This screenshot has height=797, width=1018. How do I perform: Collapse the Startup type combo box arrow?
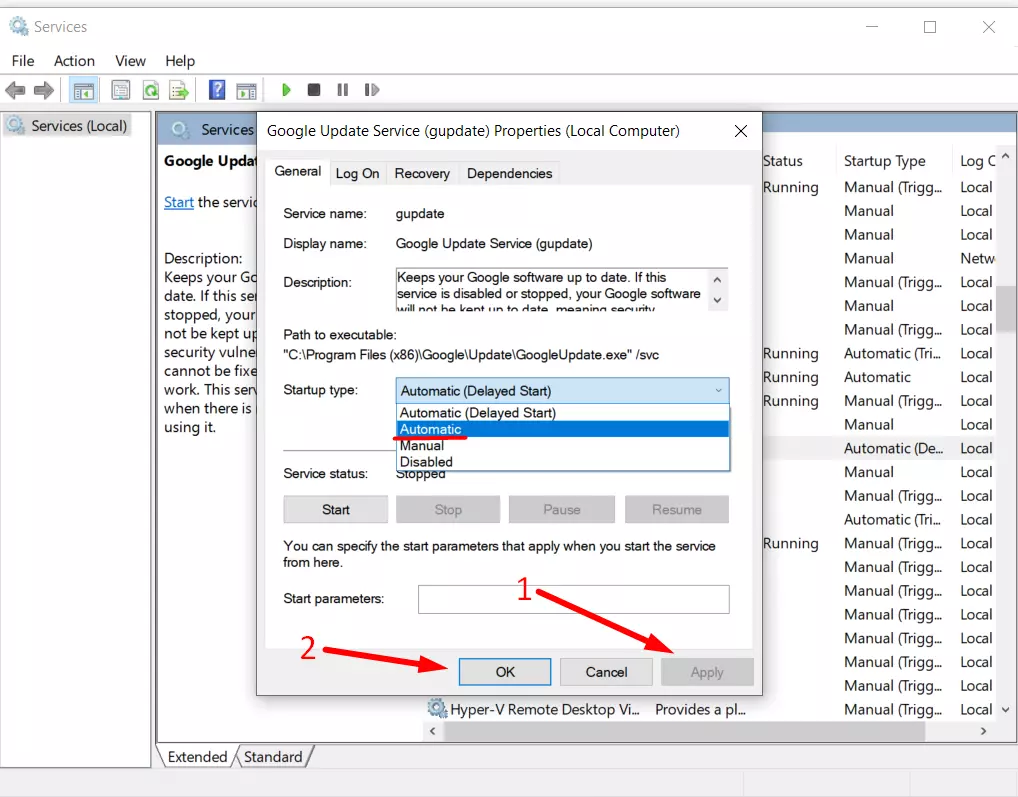[718, 391]
